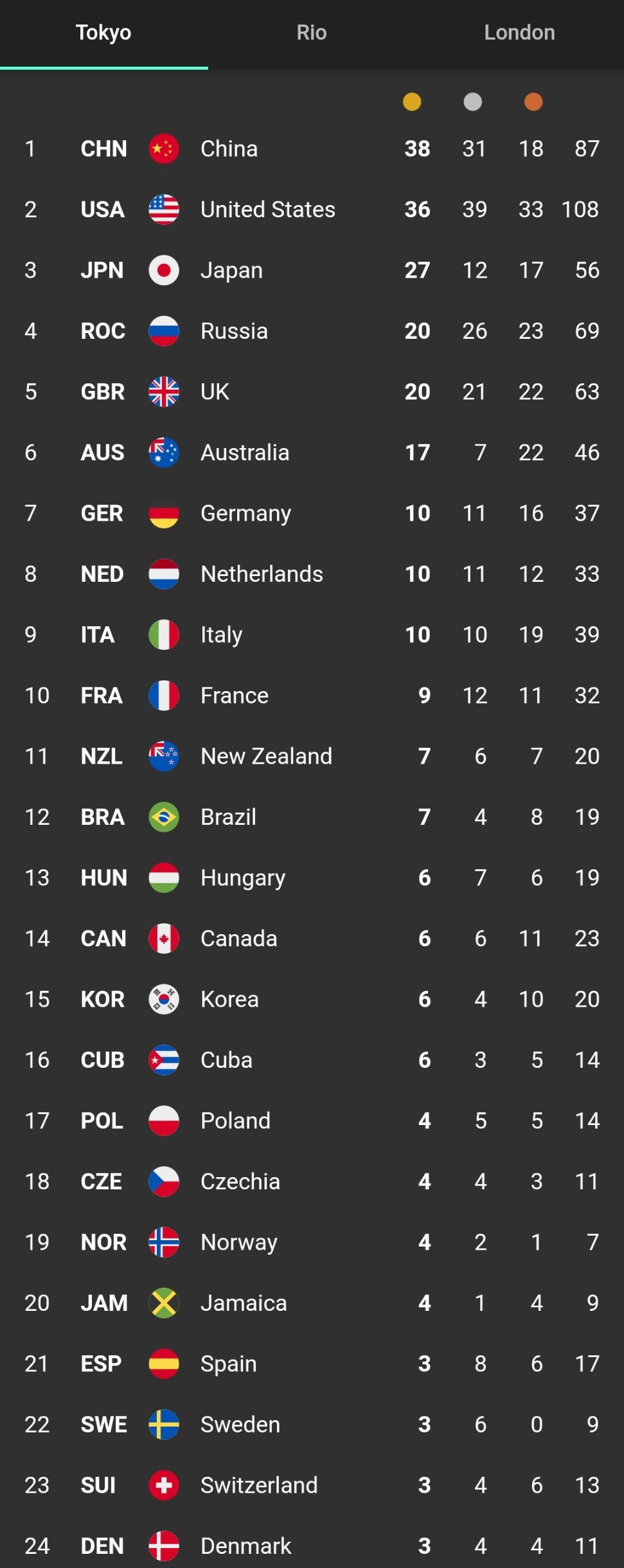Switch to the Rio tab
The height and width of the screenshot is (1568, 624).
[x=312, y=33]
